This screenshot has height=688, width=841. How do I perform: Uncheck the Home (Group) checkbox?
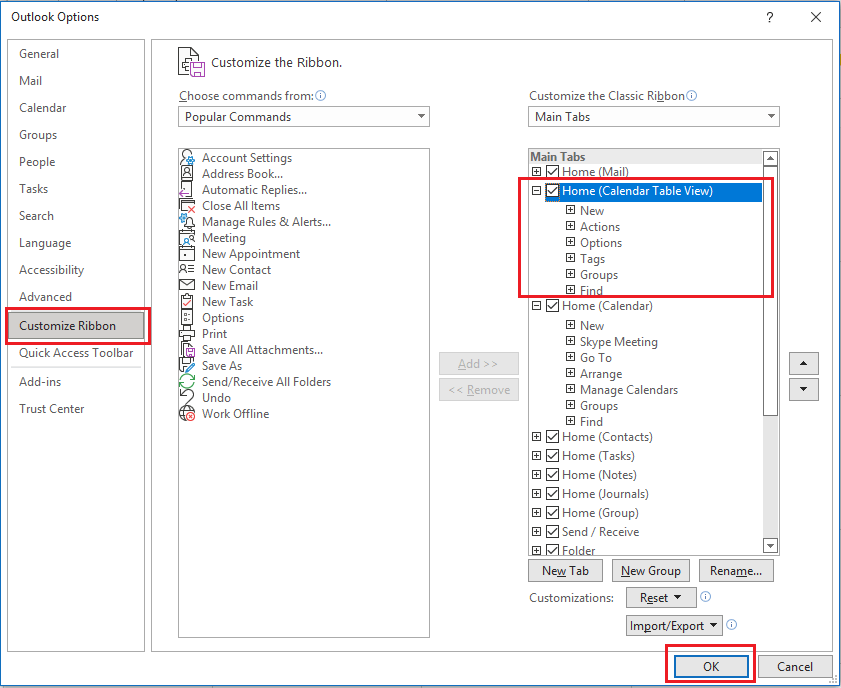pos(552,513)
